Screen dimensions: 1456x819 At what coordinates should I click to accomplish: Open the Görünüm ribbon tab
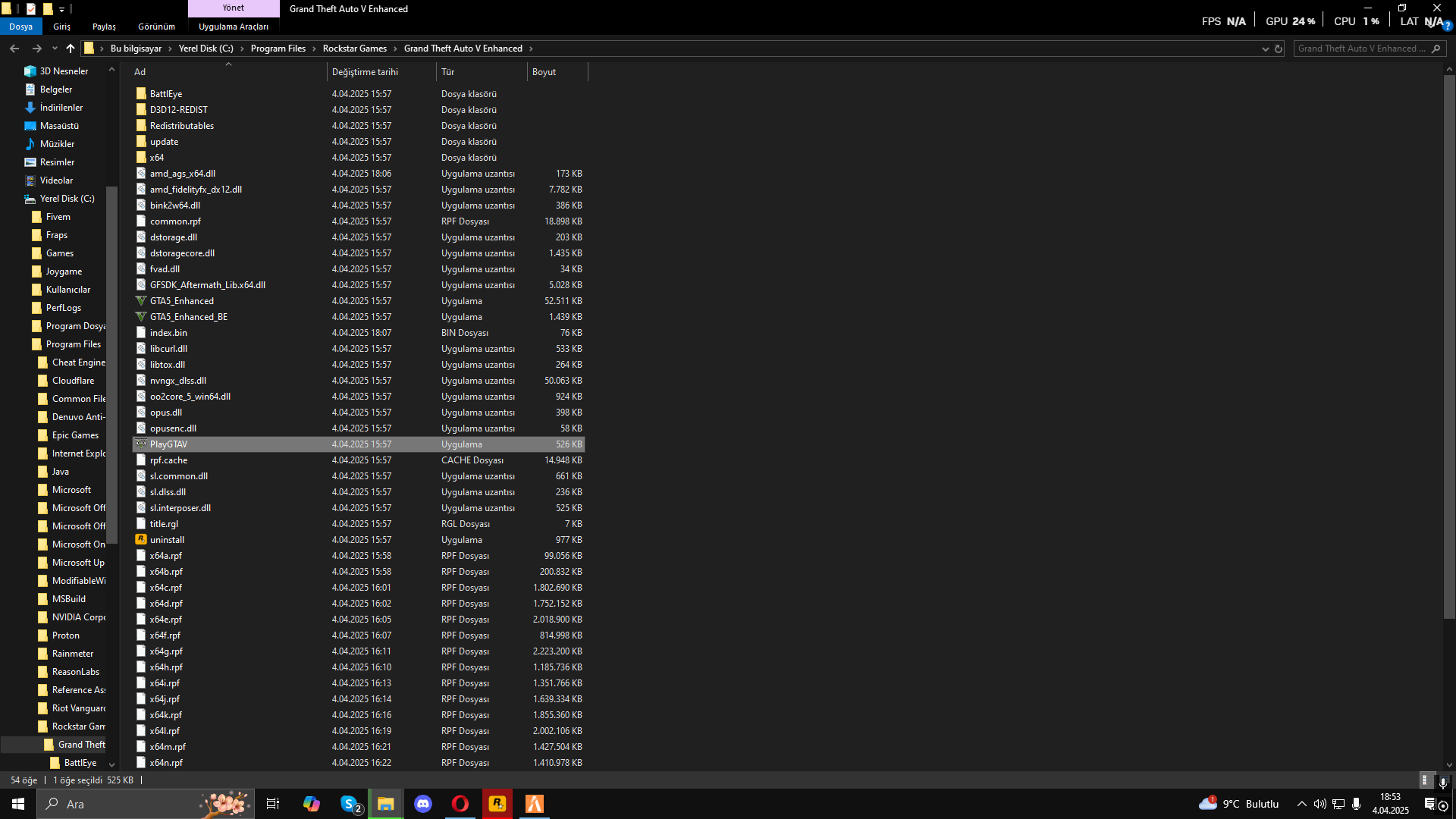(156, 27)
